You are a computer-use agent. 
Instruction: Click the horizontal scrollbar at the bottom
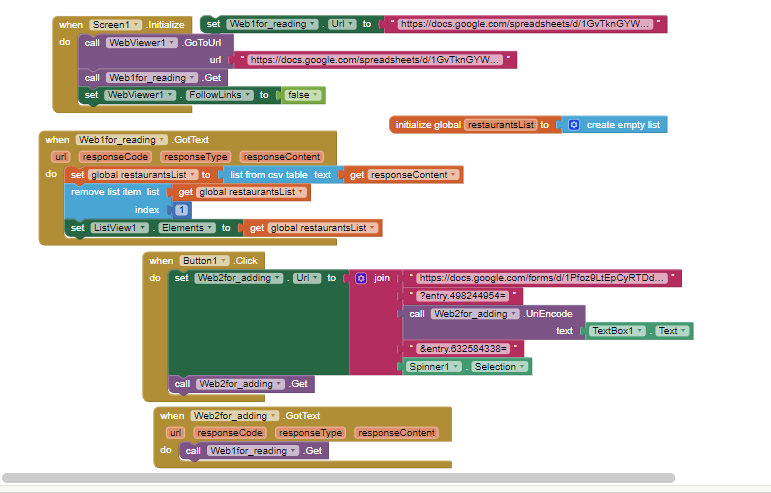pyautogui.click(x=338, y=478)
